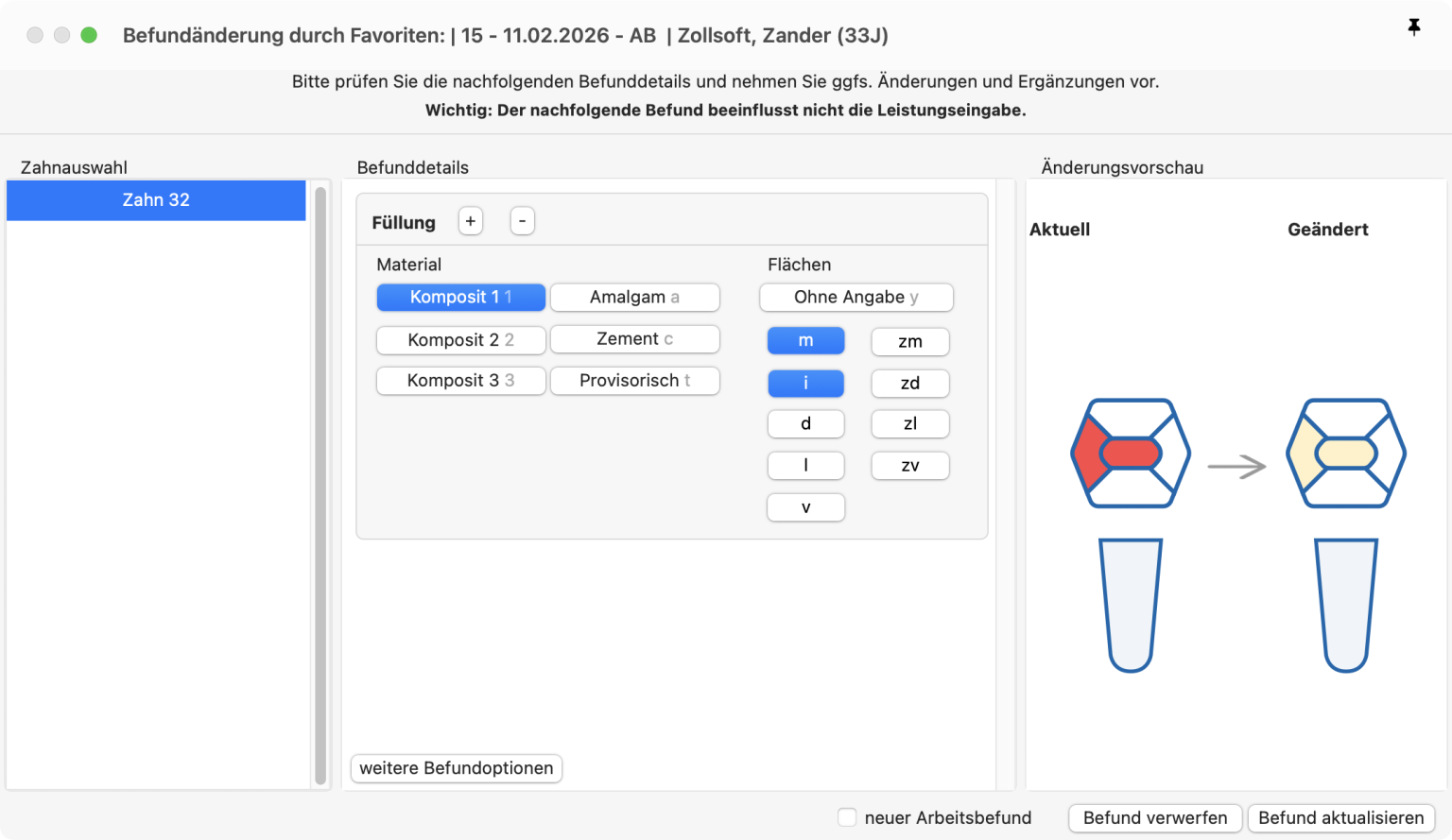Click the arrow between tooth previews
Viewport: 1452px width, 840px height.
pos(1236,467)
